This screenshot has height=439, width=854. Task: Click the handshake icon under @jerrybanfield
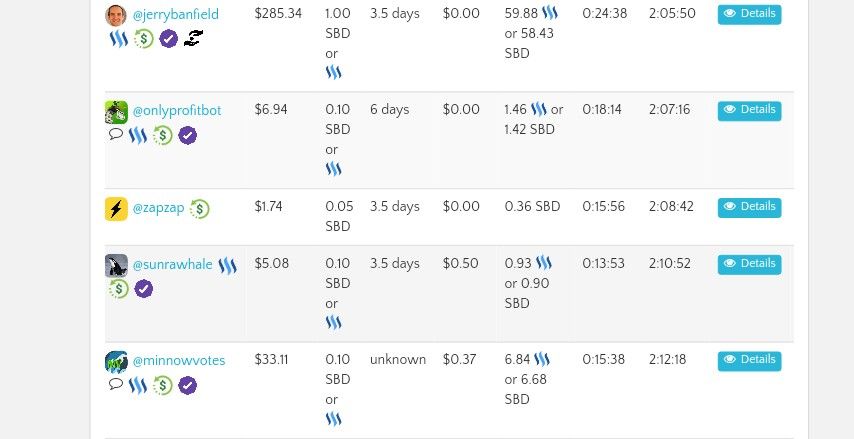[193, 38]
